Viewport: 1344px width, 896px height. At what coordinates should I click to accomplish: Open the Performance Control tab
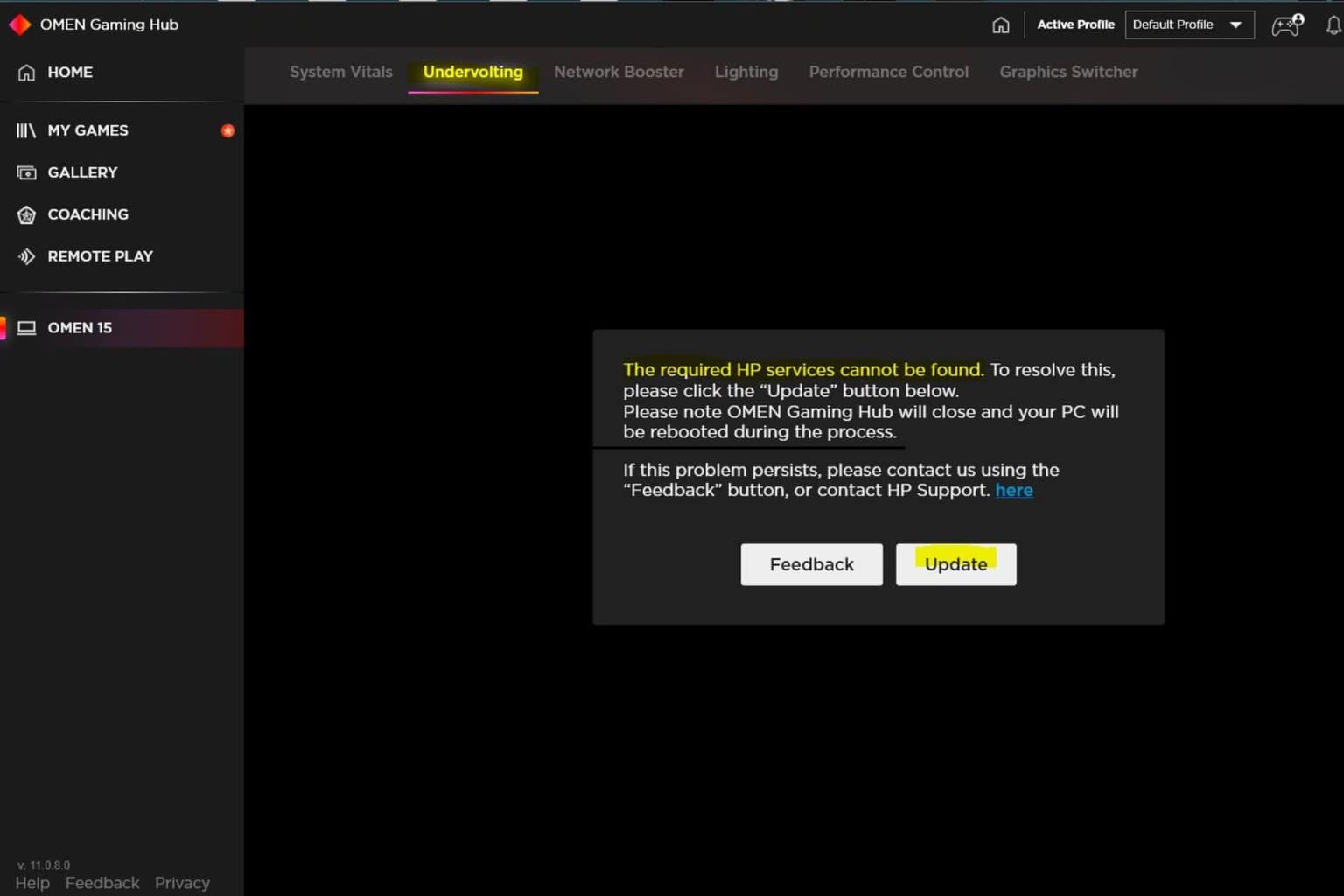(889, 72)
